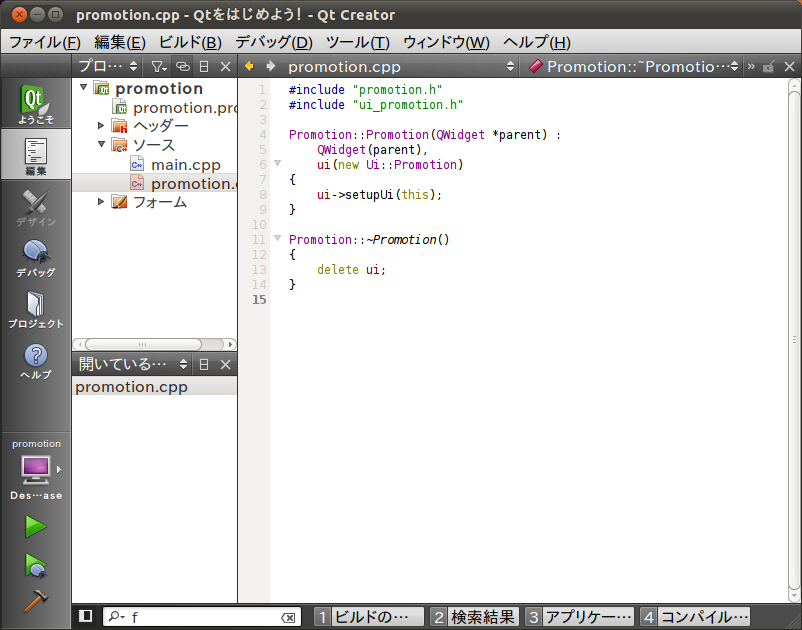Open the Projects (プロジェクト) mode
The height and width of the screenshot is (630, 802).
coord(36,309)
